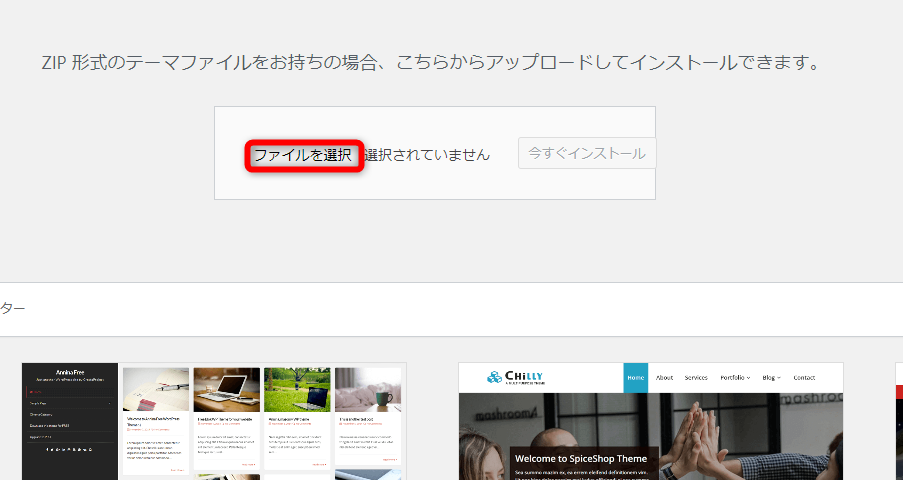Click the ファイルを選択 file chooser button

(x=304, y=155)
